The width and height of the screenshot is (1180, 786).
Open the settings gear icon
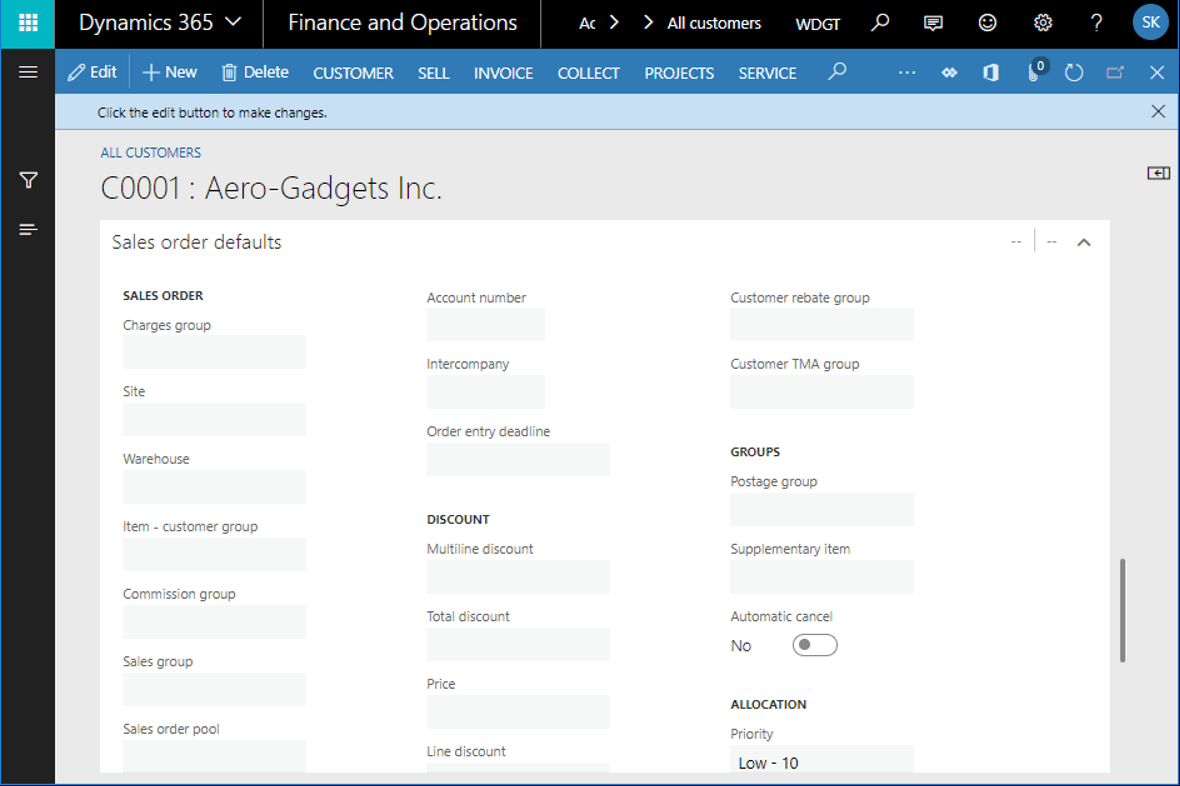click(x=1042, y=23)
